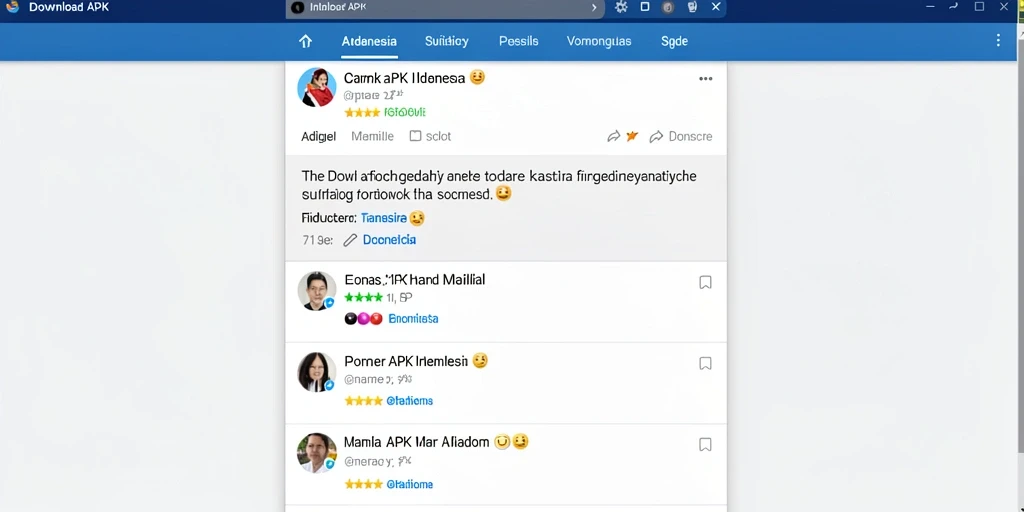Switch to the Vomonguas tab

pyautogui.click(x=599, y=41)
